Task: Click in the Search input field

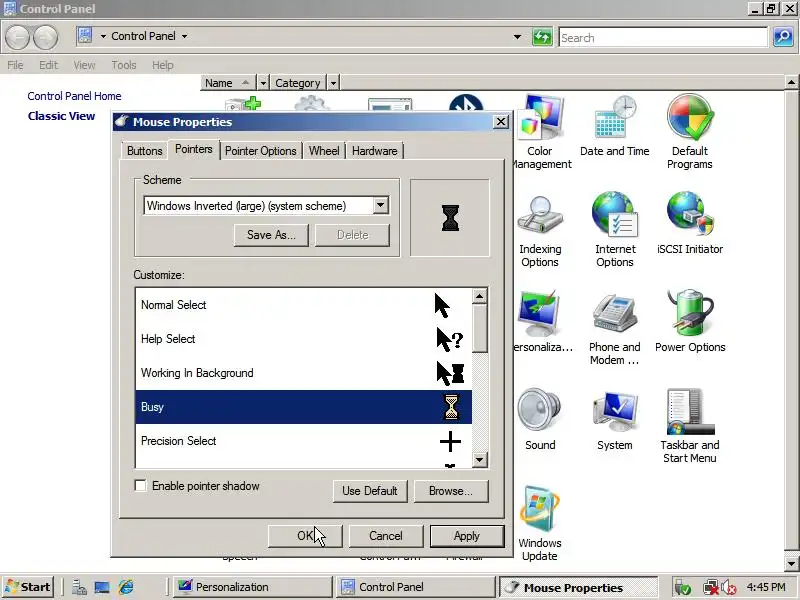Action: click(x=663, y=37)
